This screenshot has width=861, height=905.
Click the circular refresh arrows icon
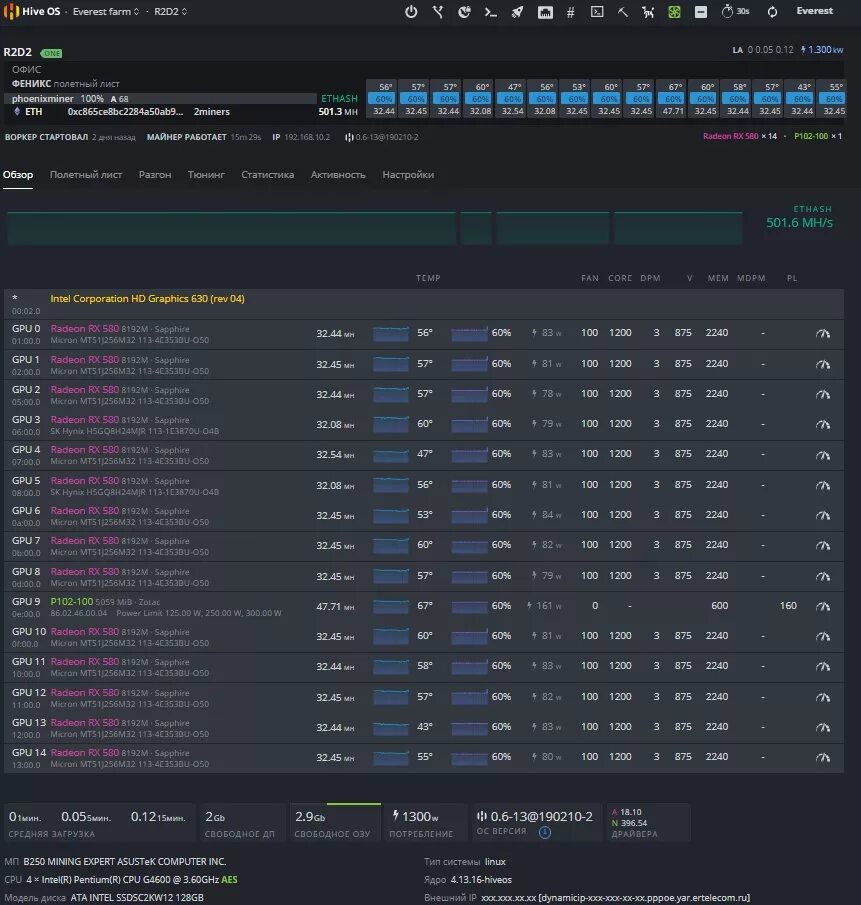coord(772,12)
